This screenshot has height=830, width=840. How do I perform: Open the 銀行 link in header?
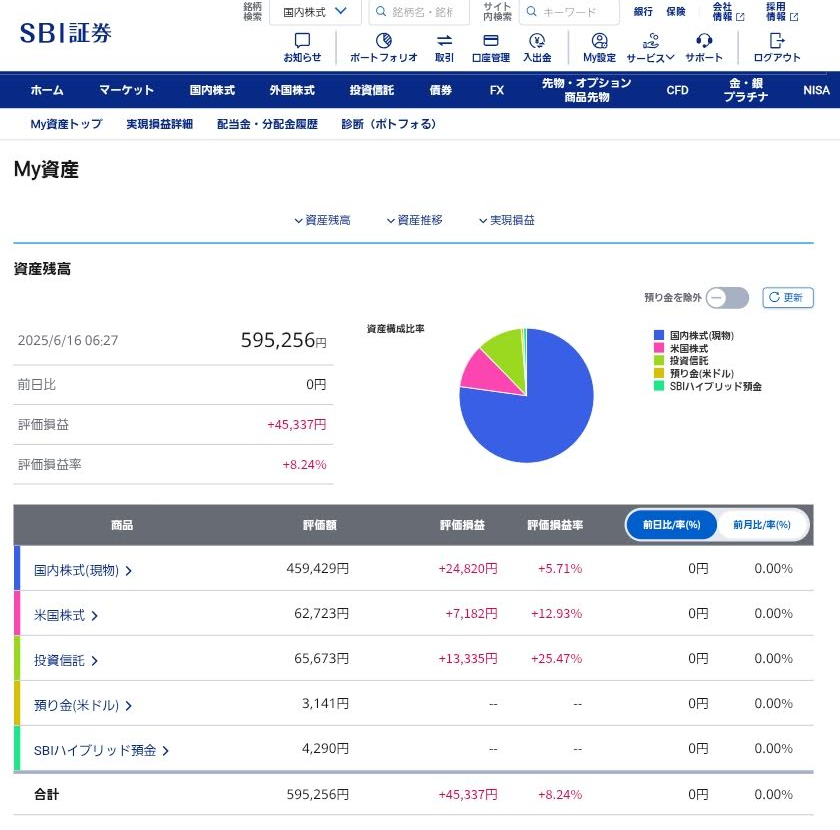pyautogui.click(x=643, y=11)
